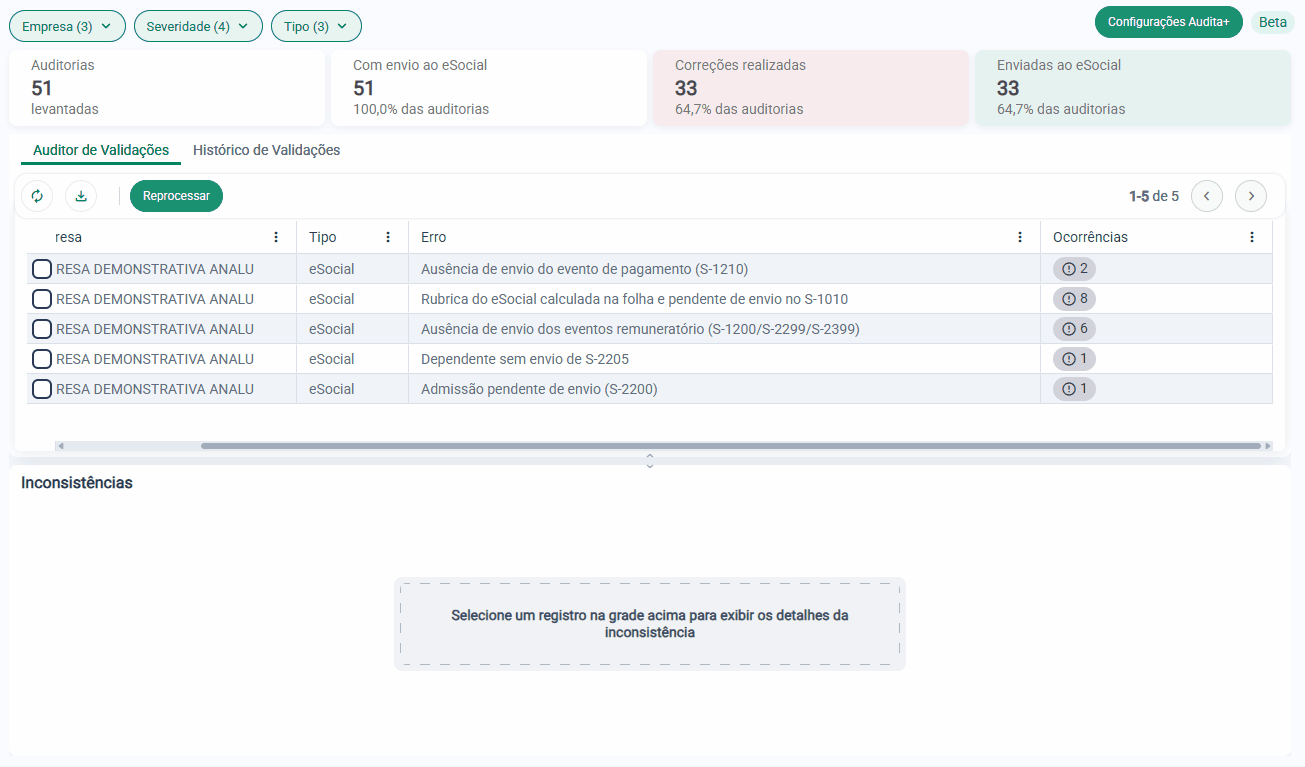Open the Empresa column options menu
This screenshot has height=767, width=1305.
[276, 238]
